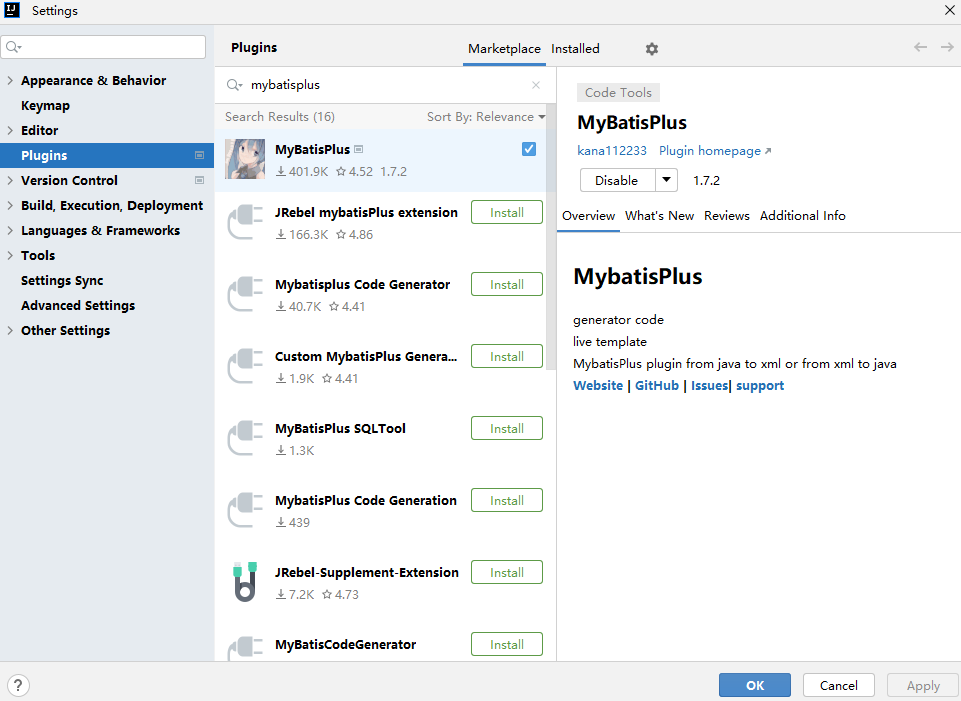Click the project-level marker beside Version Control

point(199,180)
